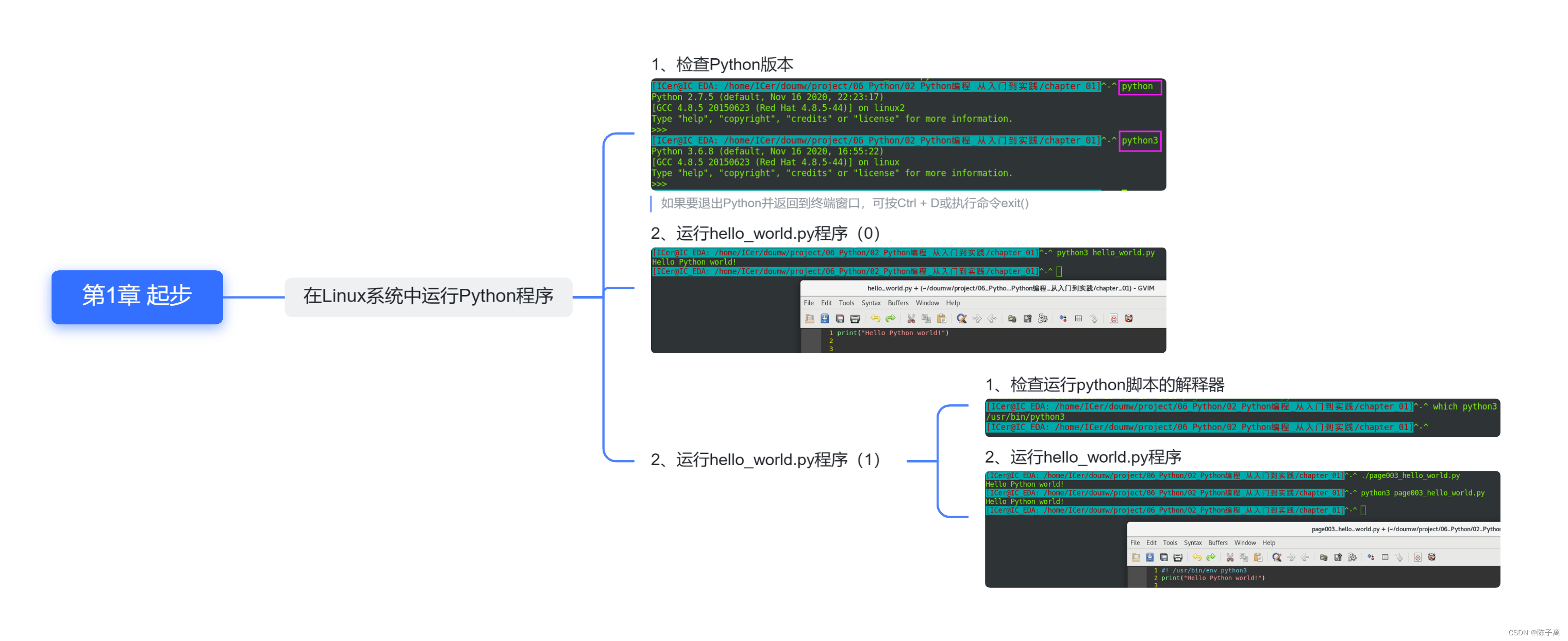Click Save Session icon in page003_hello_world.py GVIM
This screenshot has height=641, width=1568.
click(x=1338, y=557)
